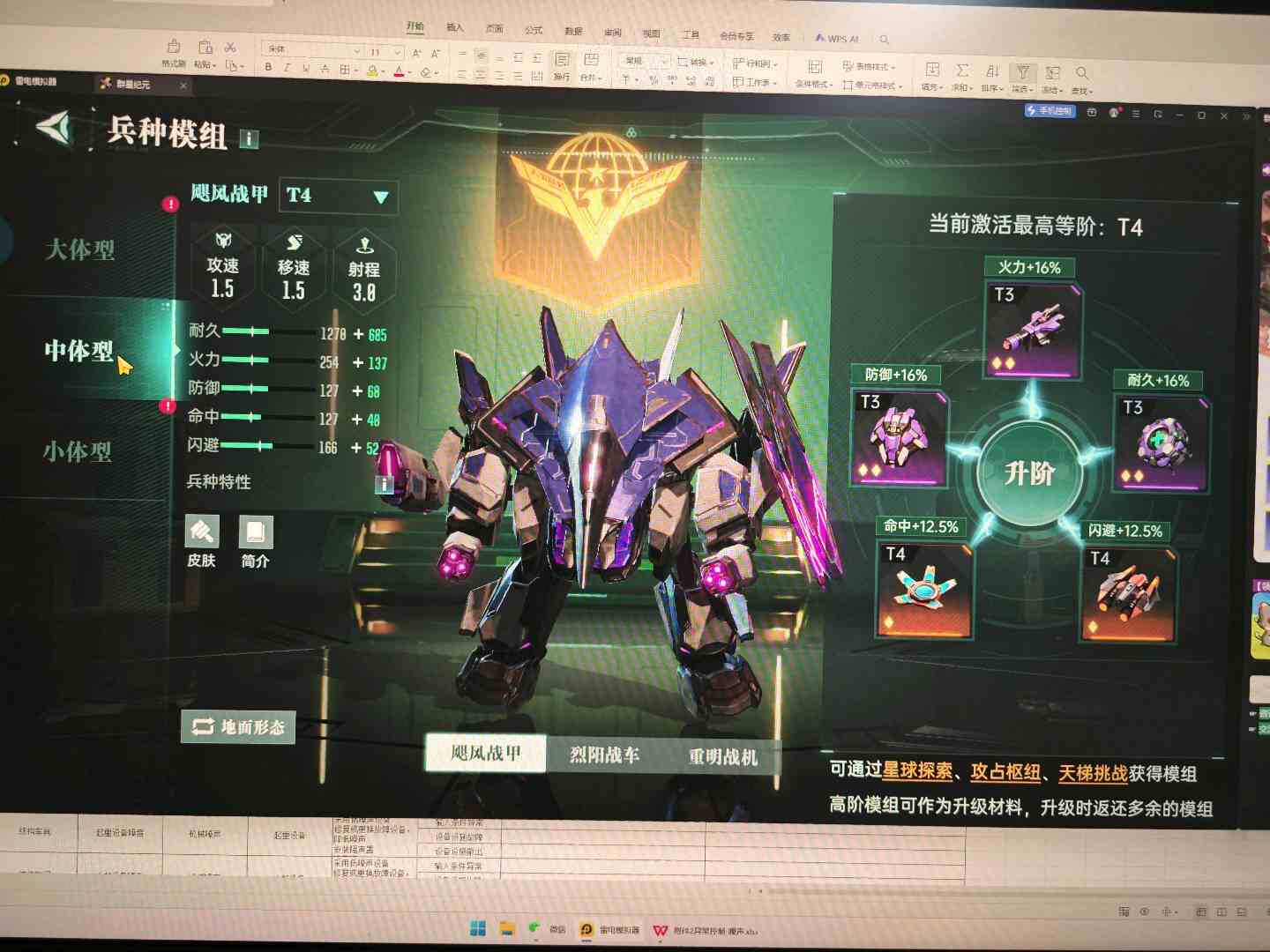Select the 防御+16% T3 defense module
The width and height of the screenshot is (1270, 952).
pyautogui.click(x=900, y=438)
